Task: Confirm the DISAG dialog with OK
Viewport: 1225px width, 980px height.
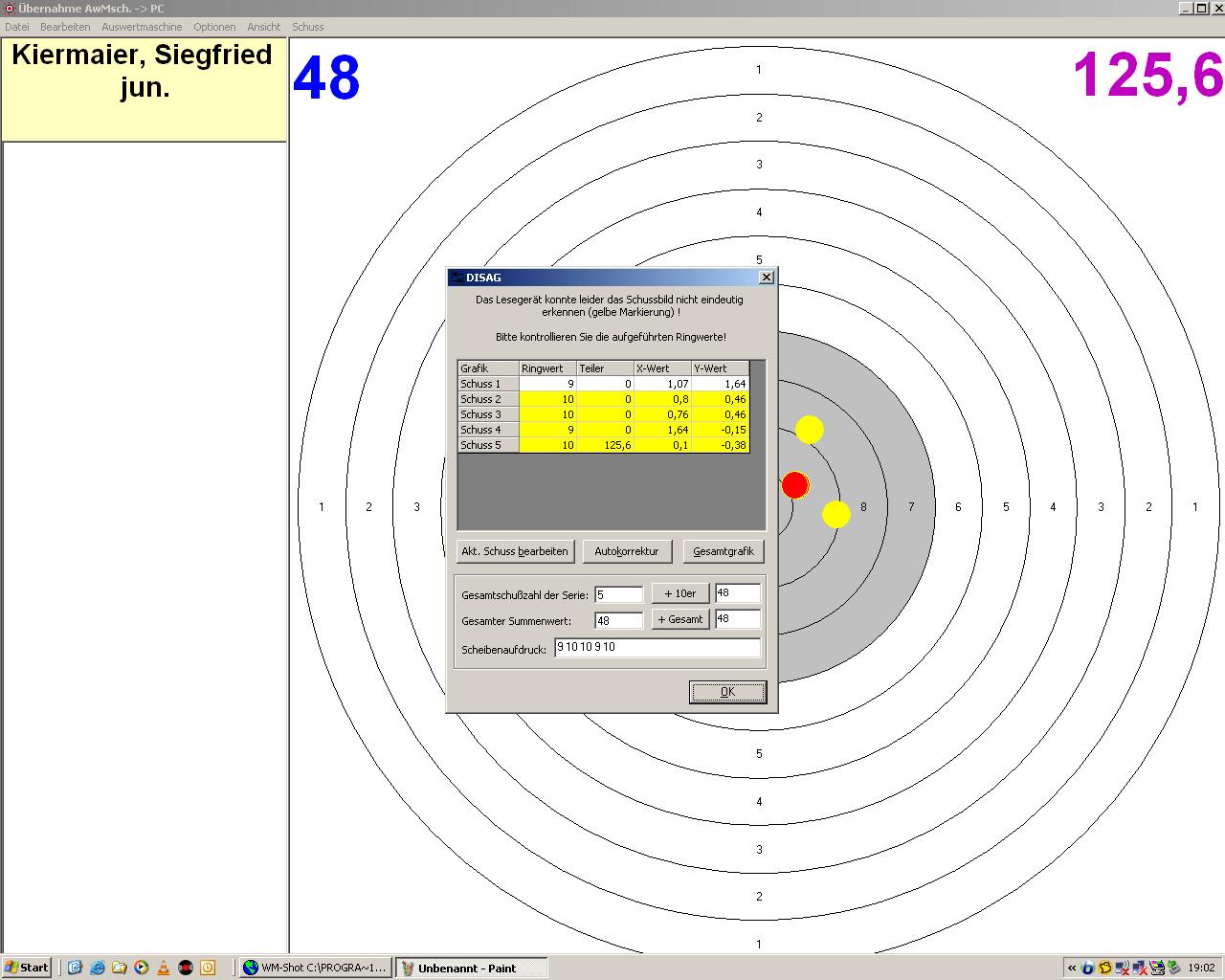Action: [727, 692]
